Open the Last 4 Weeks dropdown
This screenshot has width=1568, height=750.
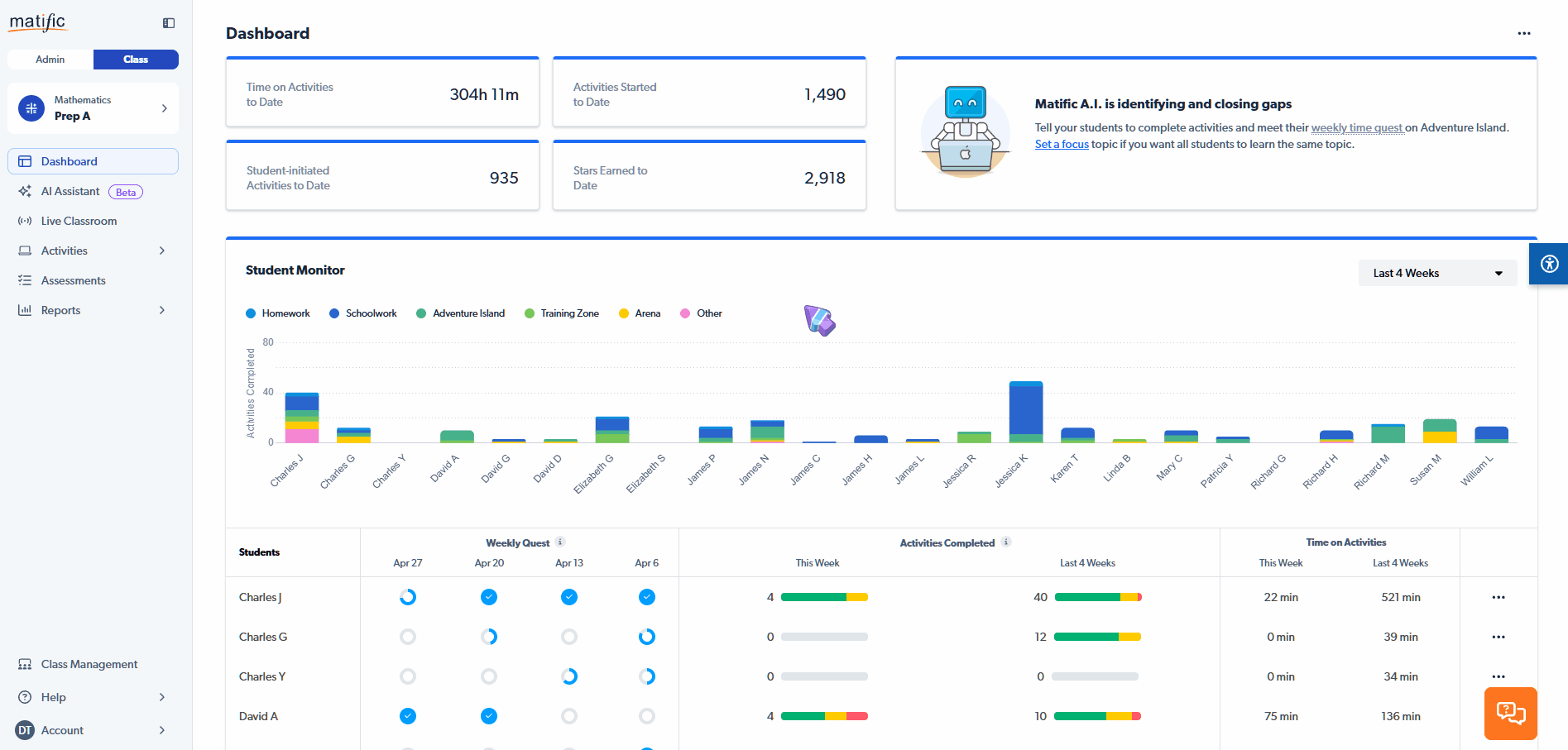[x=1437, y=273]
